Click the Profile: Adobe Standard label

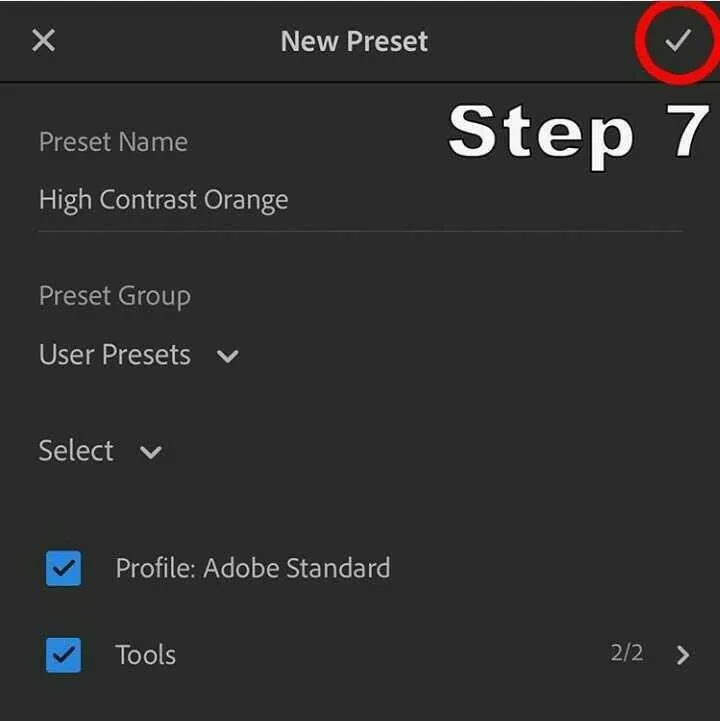(x=253, y=568)
